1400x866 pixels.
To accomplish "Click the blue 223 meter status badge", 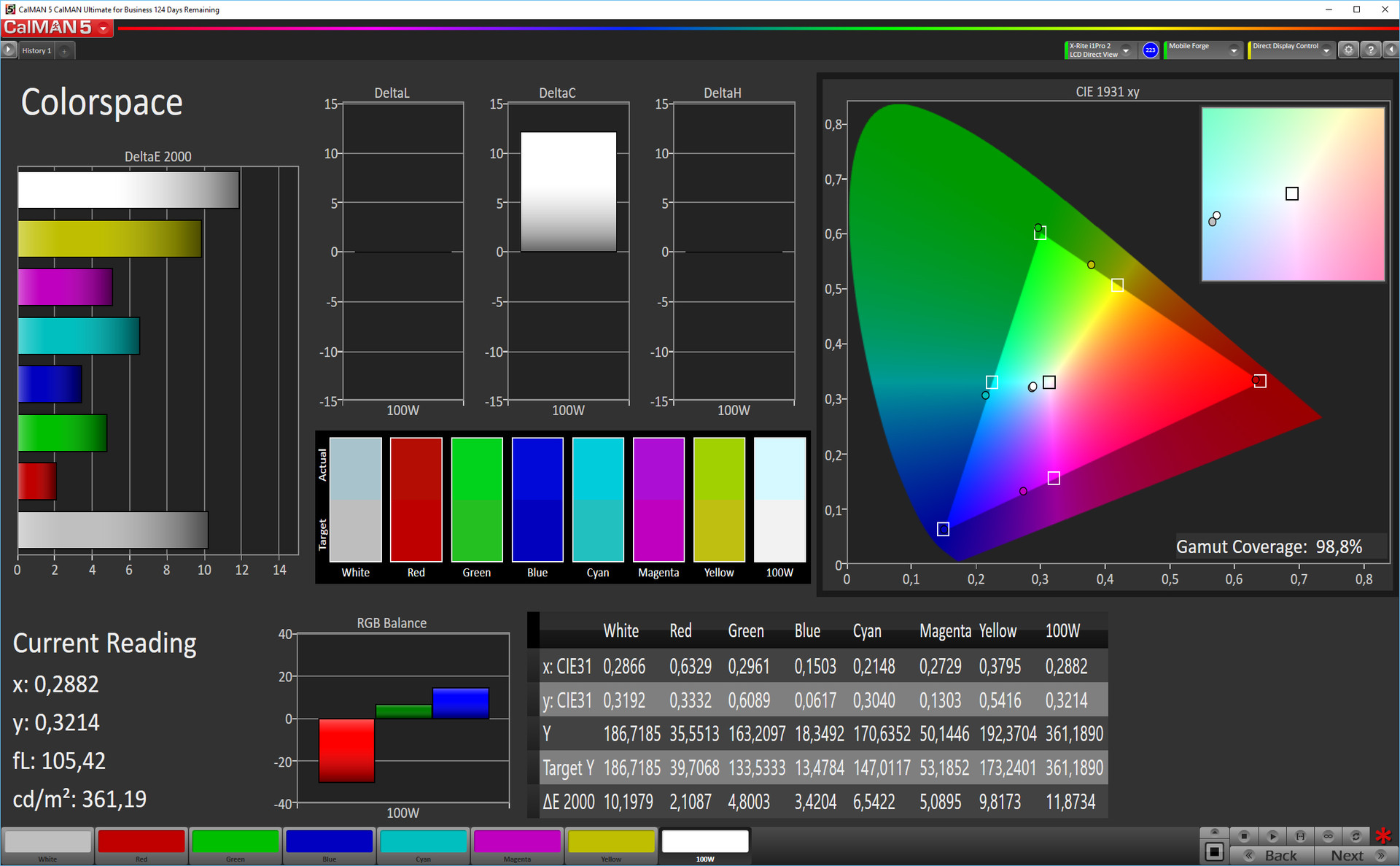I will point(1150,50).
